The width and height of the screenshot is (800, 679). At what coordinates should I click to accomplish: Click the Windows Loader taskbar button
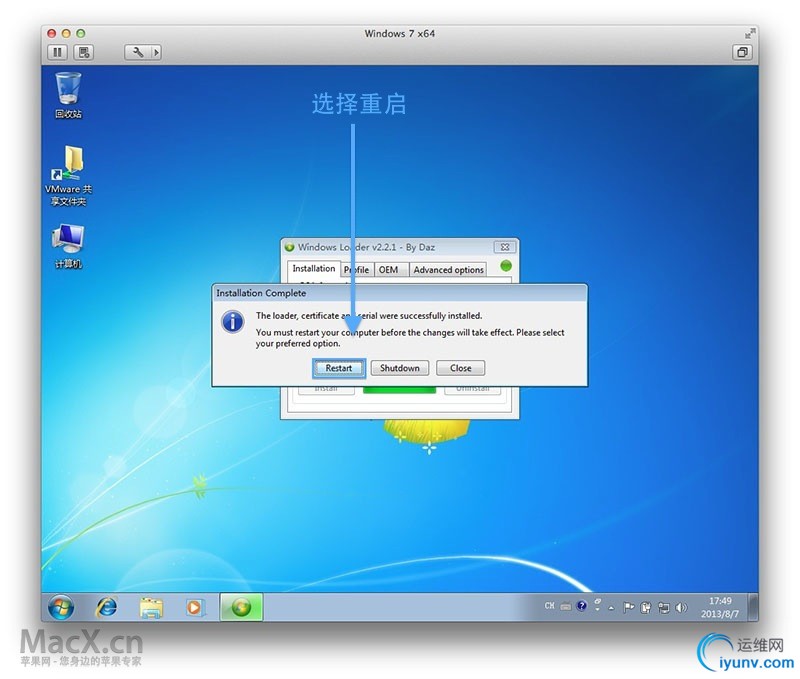241,607
